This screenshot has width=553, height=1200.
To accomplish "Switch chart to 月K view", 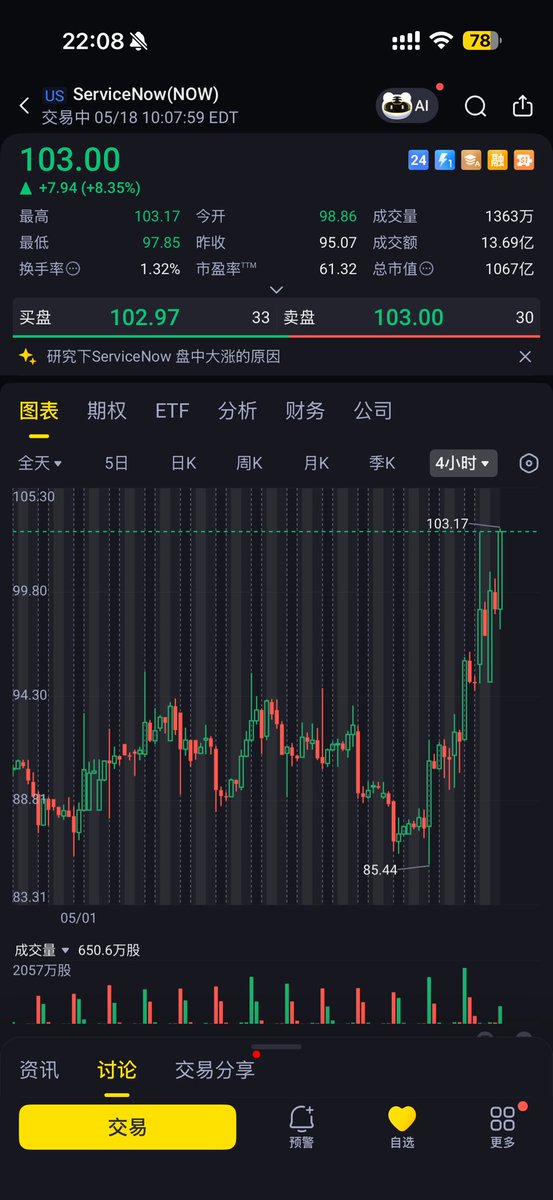I will 316,463.
